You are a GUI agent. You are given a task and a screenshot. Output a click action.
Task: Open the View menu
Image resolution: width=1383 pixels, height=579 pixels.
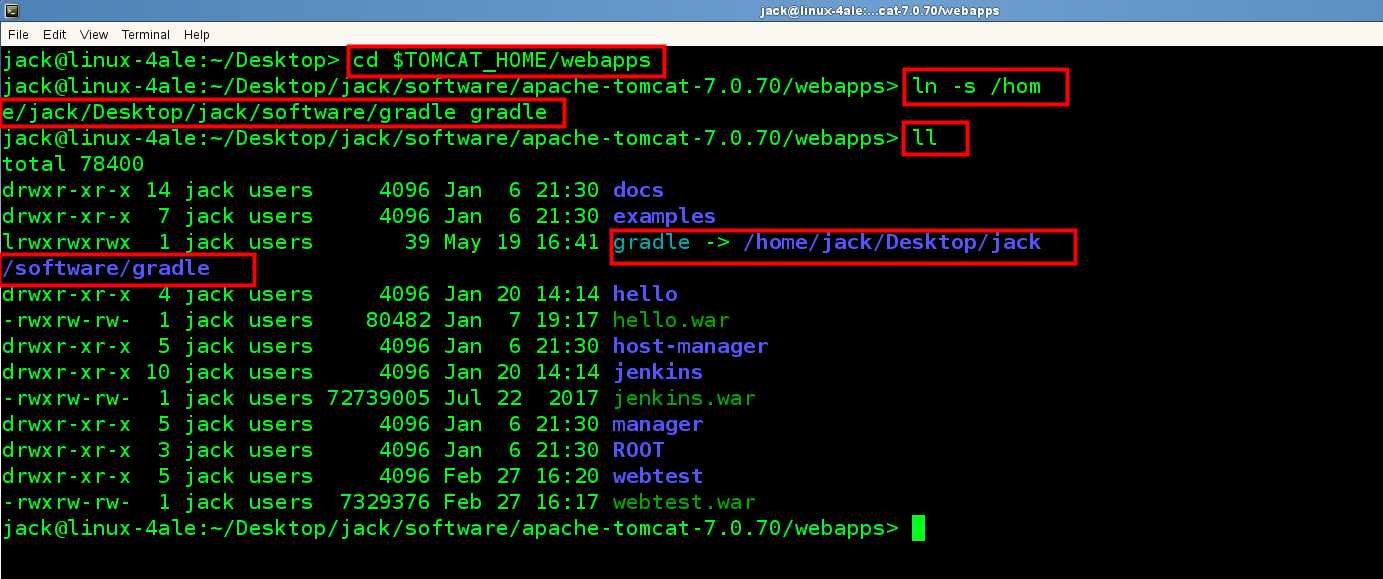[x=93, y=34]
